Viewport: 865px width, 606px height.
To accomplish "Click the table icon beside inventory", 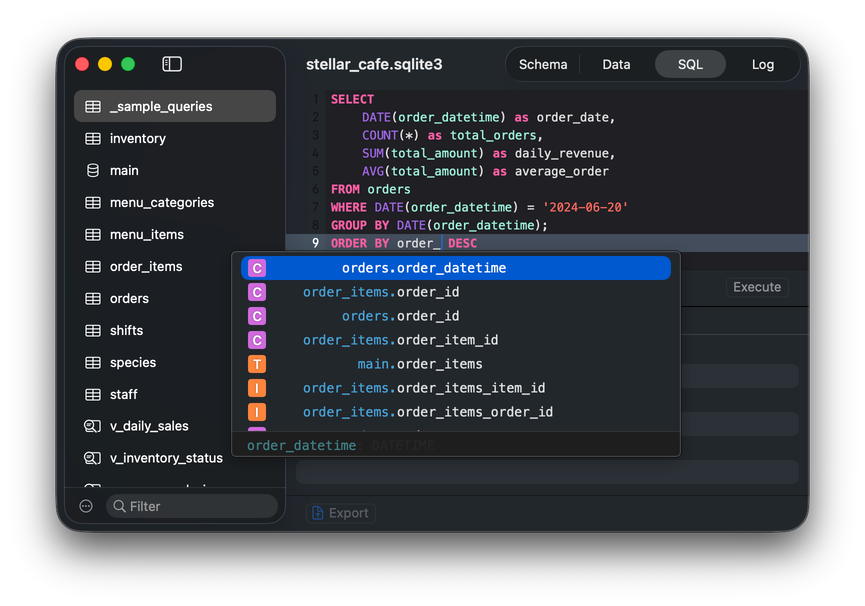I will pos(93,139).
